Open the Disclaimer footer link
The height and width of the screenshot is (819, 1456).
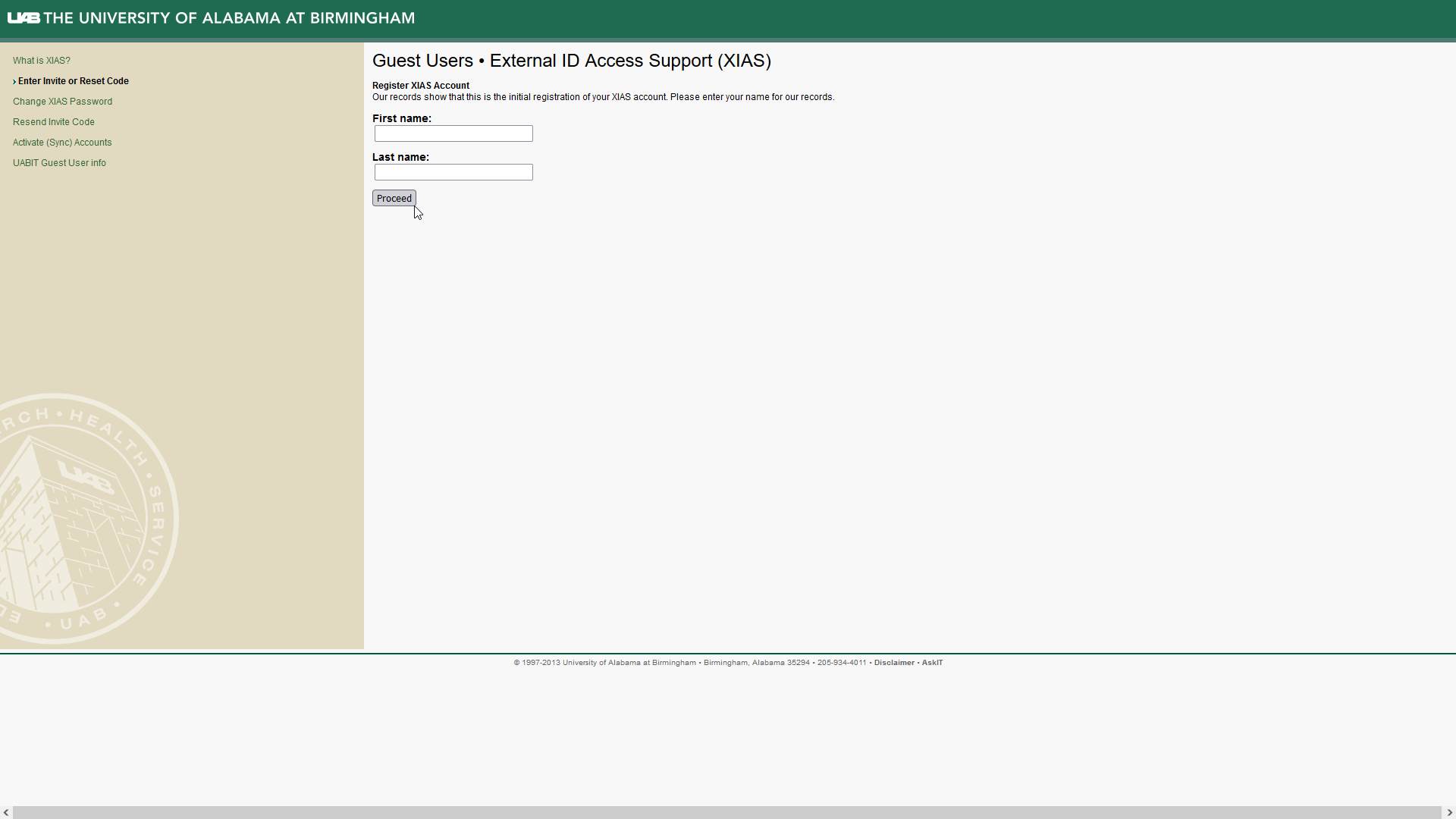(x=894, y=663)
